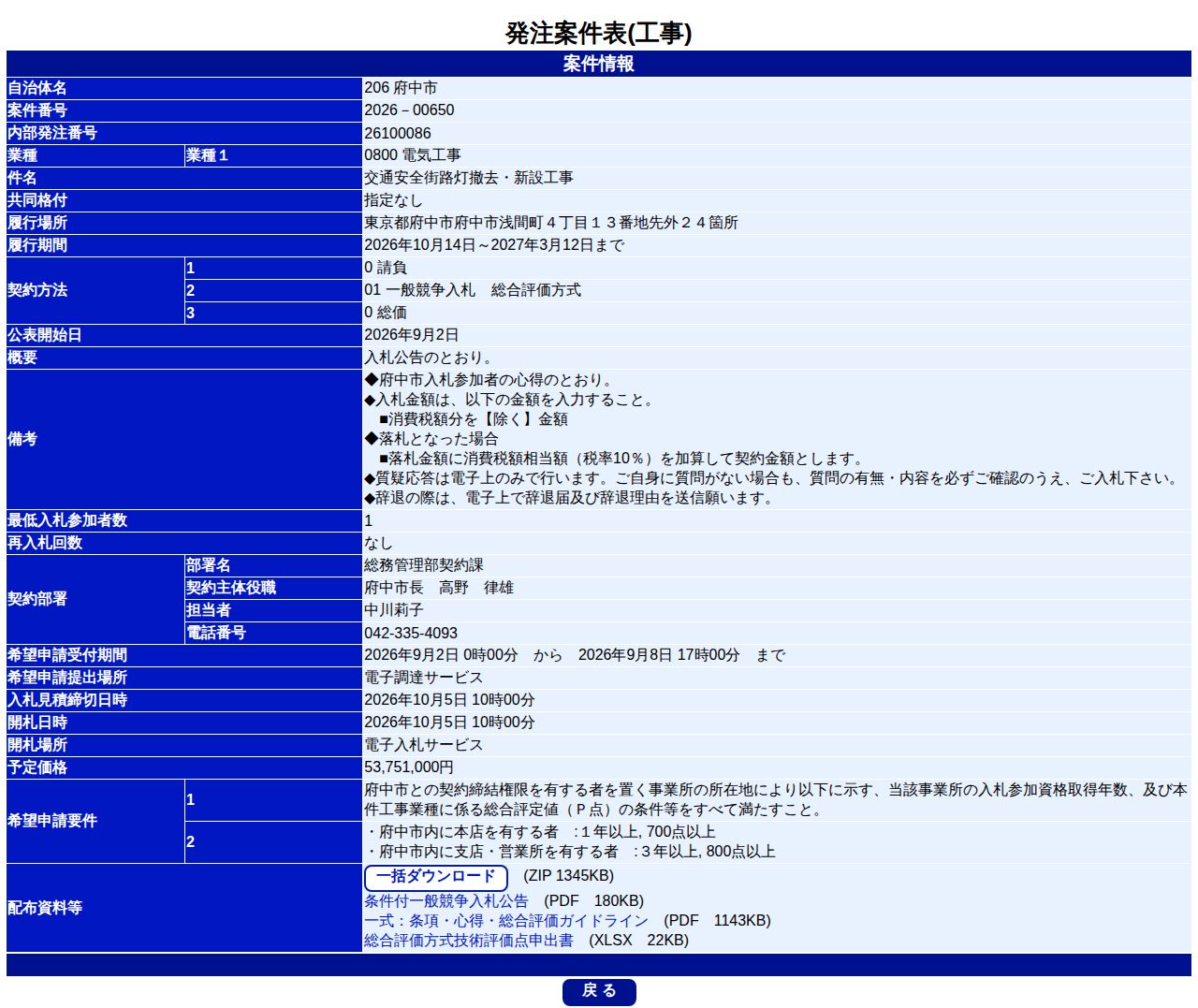Click the overview text 入札公告のとおり。
The width and height of the screenshot is (1198, 1008).
429,358
